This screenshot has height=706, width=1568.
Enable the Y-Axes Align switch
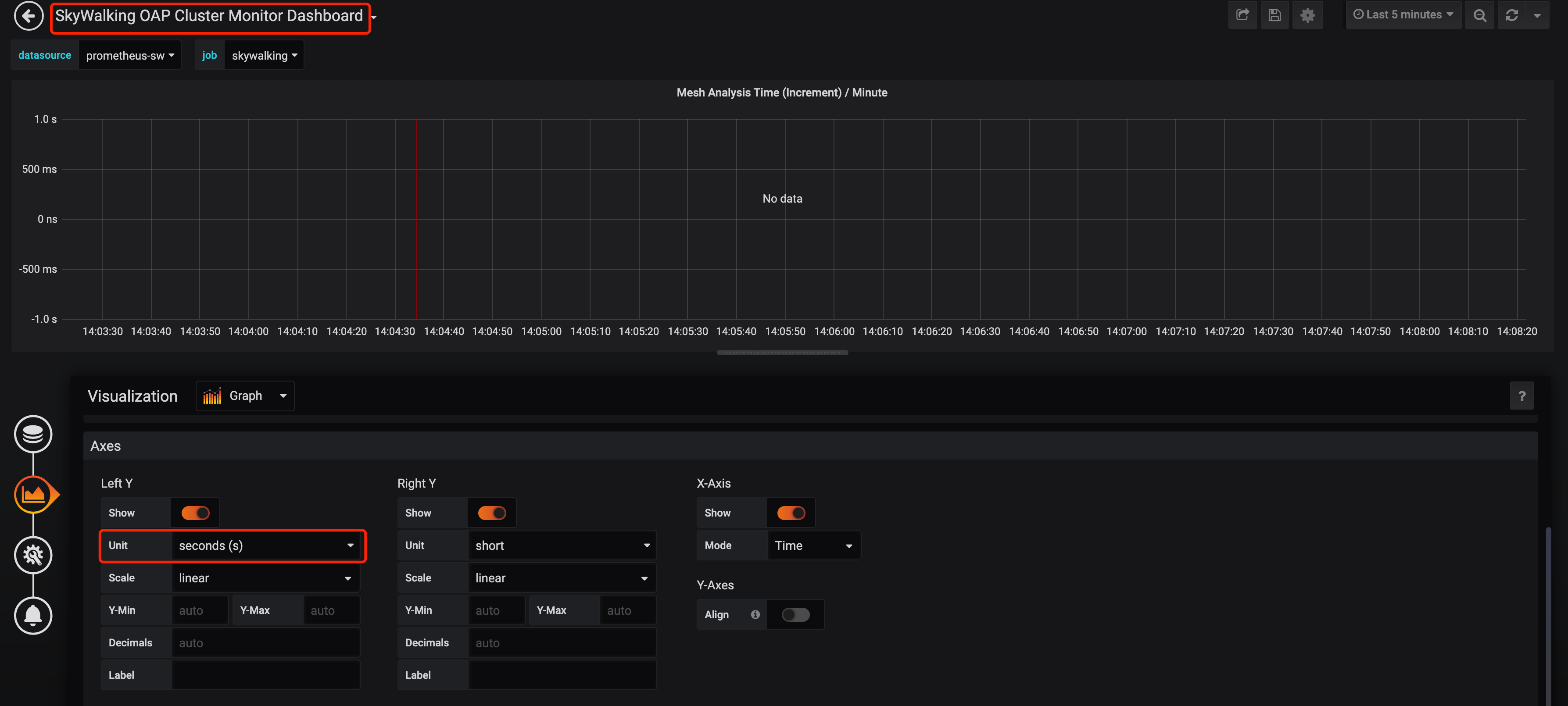(795, 615)
